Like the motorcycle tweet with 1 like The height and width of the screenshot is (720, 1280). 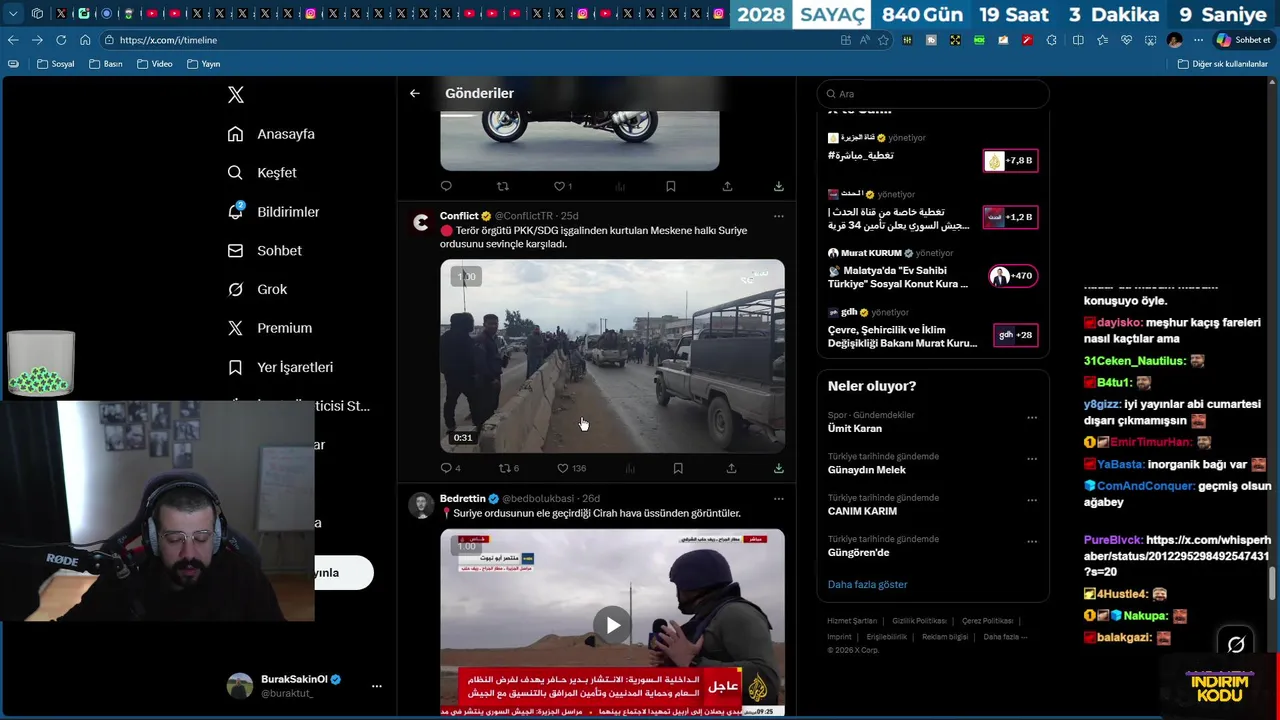560,186
